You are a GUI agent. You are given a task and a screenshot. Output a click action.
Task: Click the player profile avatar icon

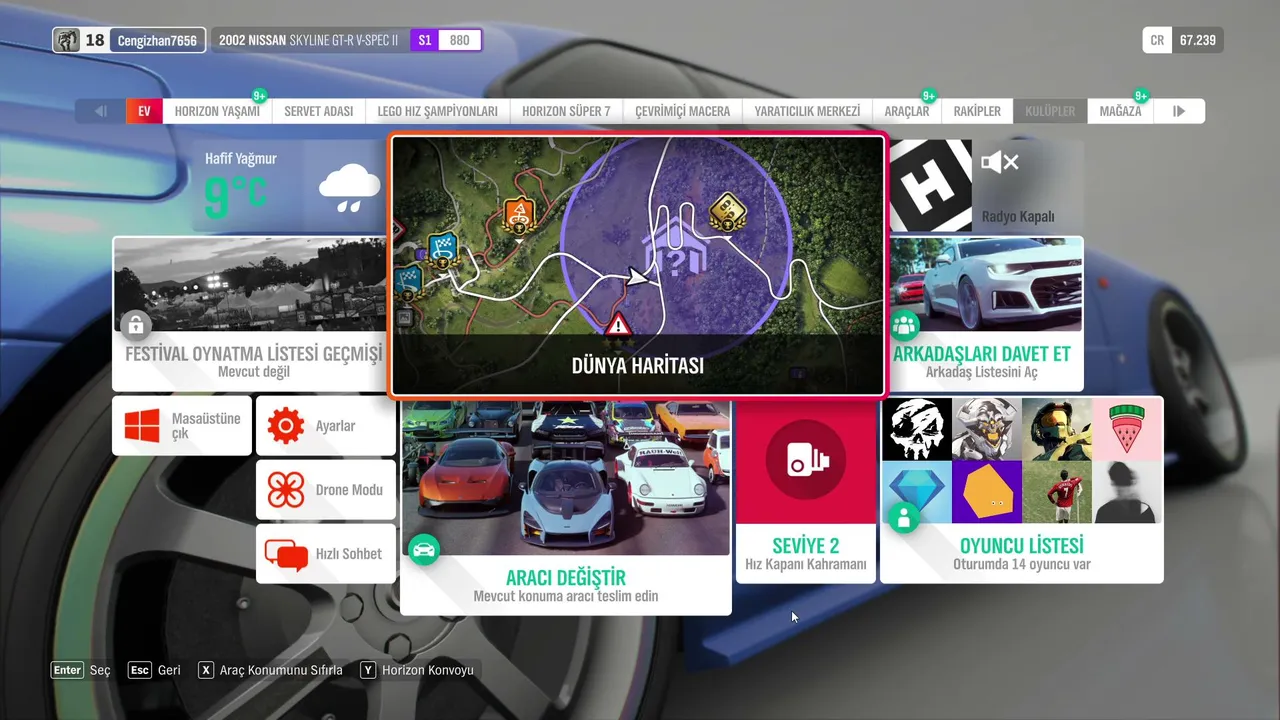(x=66, y=40)
